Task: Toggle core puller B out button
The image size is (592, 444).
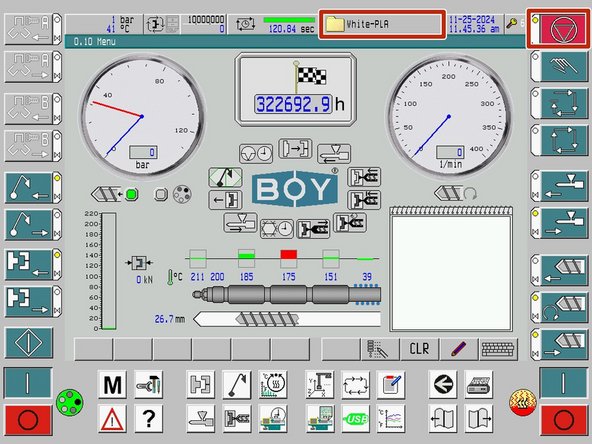Action: [33, 146]
